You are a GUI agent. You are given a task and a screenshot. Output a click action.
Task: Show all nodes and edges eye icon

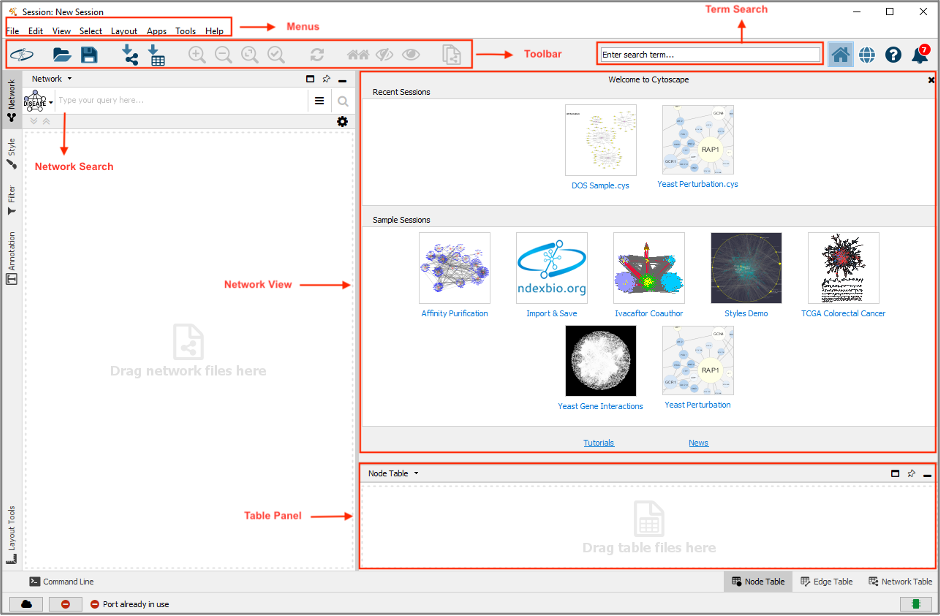(x=411, y=55)
